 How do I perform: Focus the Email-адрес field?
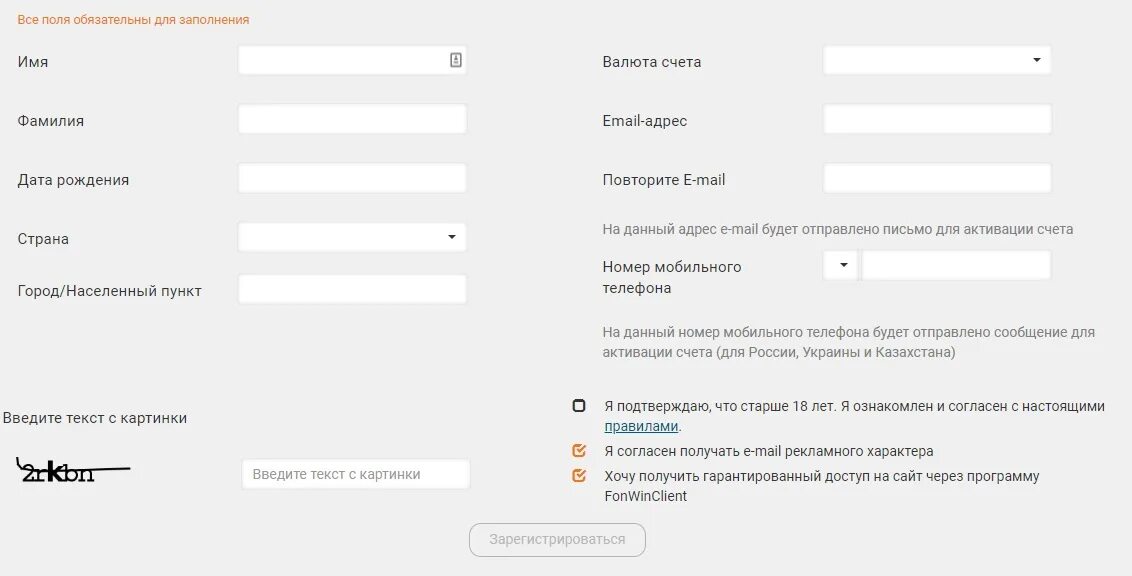click(937, 119)
